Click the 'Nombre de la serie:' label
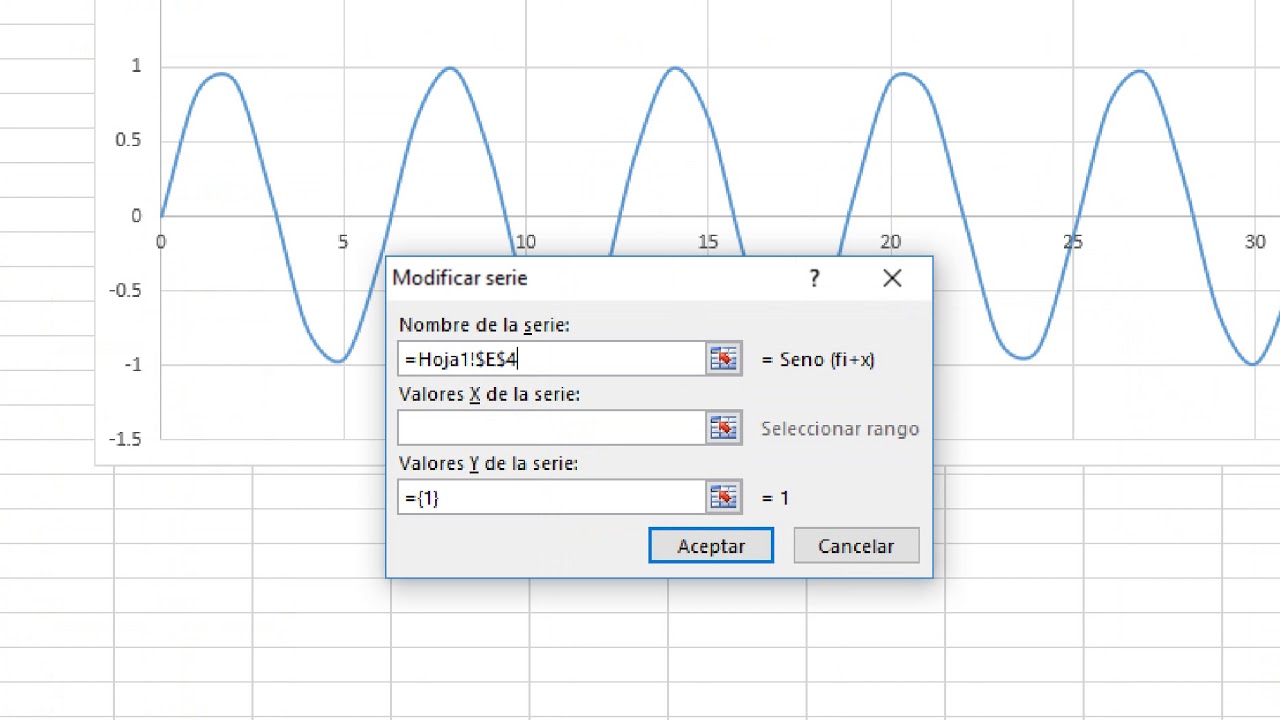Image resolution: width=1280 pixels, height=720 pixels. tap(484, 325)
